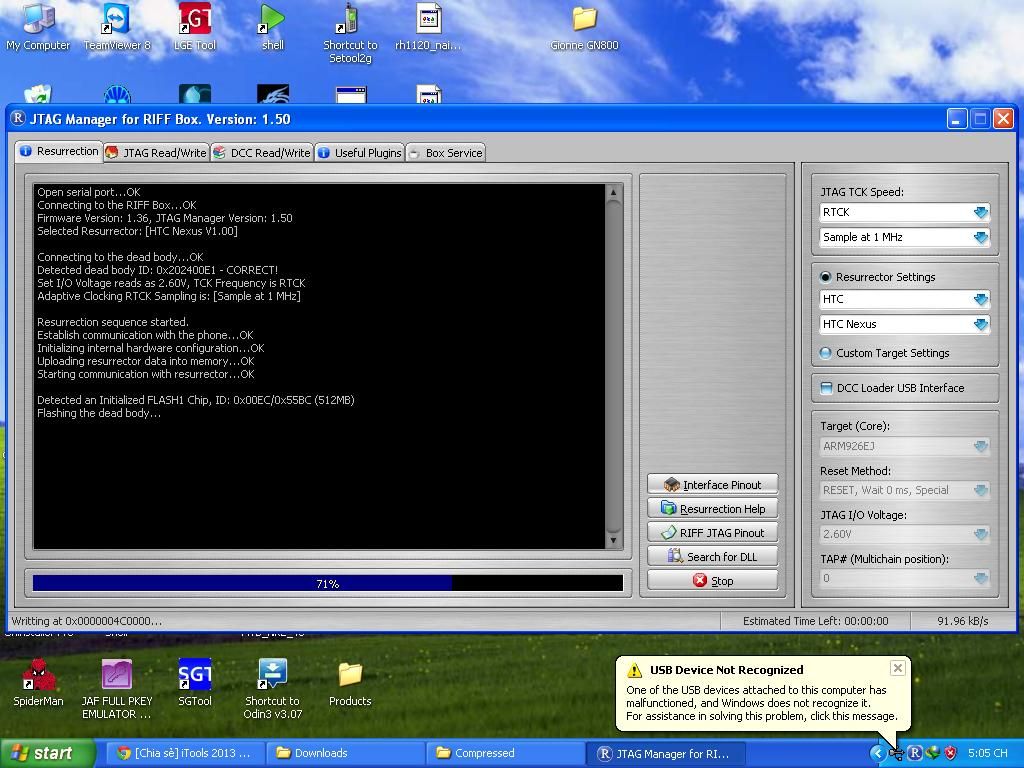Select the Shortcut to Odin3 v3.07 icon
Image resolution: width=1024 pixels, height=768 pixels.
(x=273, y=689)
